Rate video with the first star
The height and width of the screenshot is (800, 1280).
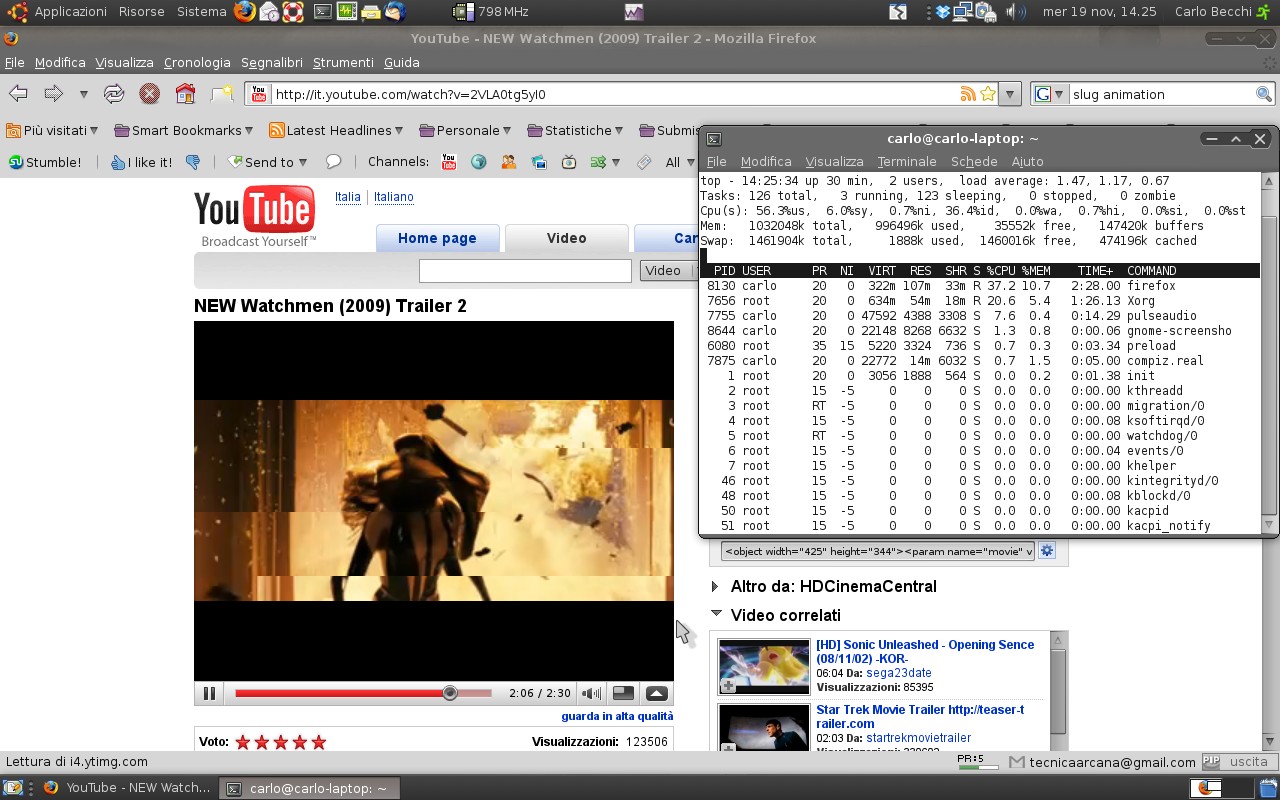[243, 742]
